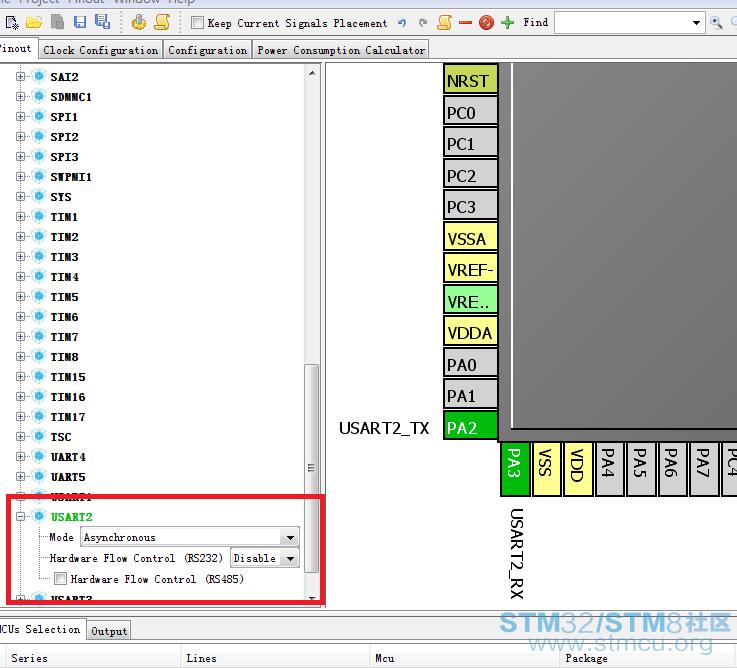Click the grey Redo arrow icon

point(423,23)
